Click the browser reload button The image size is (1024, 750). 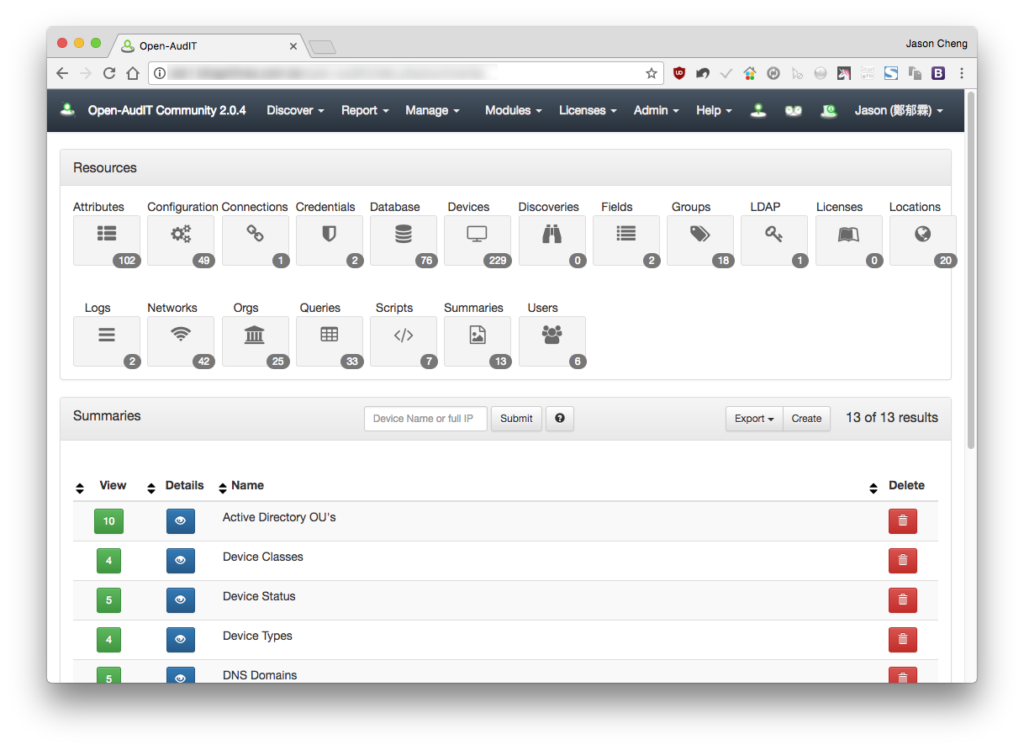109,73
